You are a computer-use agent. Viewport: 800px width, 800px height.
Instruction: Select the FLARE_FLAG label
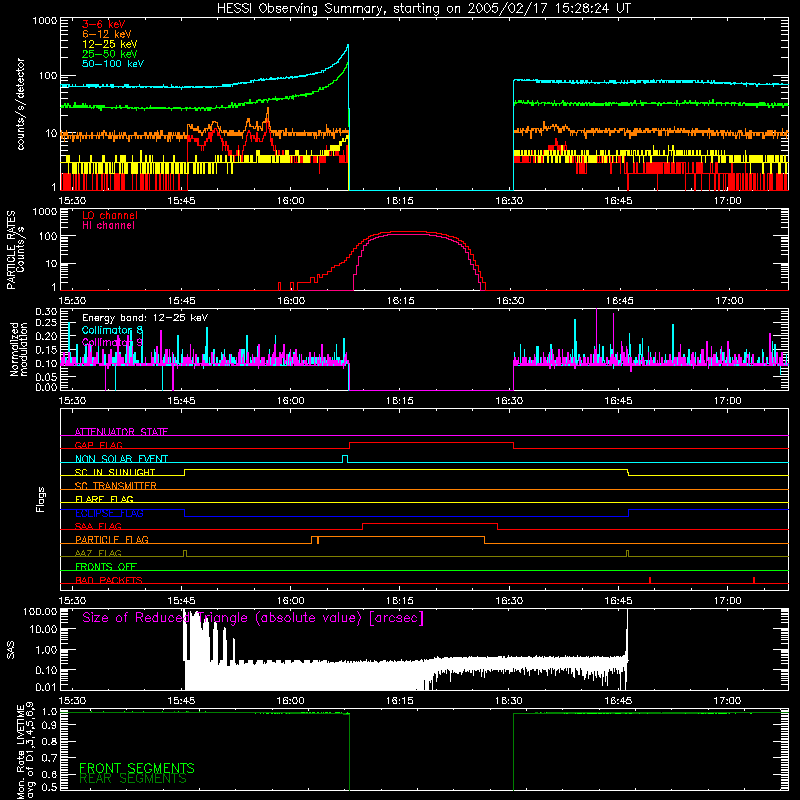tap(104, 499)
